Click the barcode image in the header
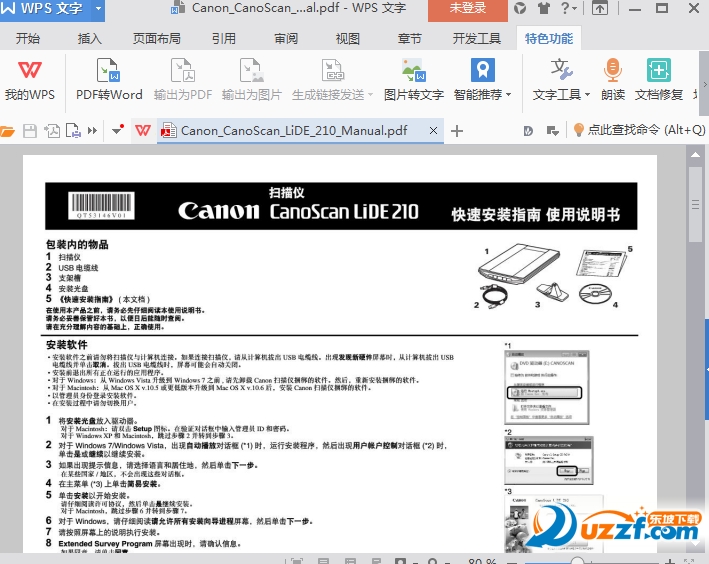709x564 pixels. [101, 206]
